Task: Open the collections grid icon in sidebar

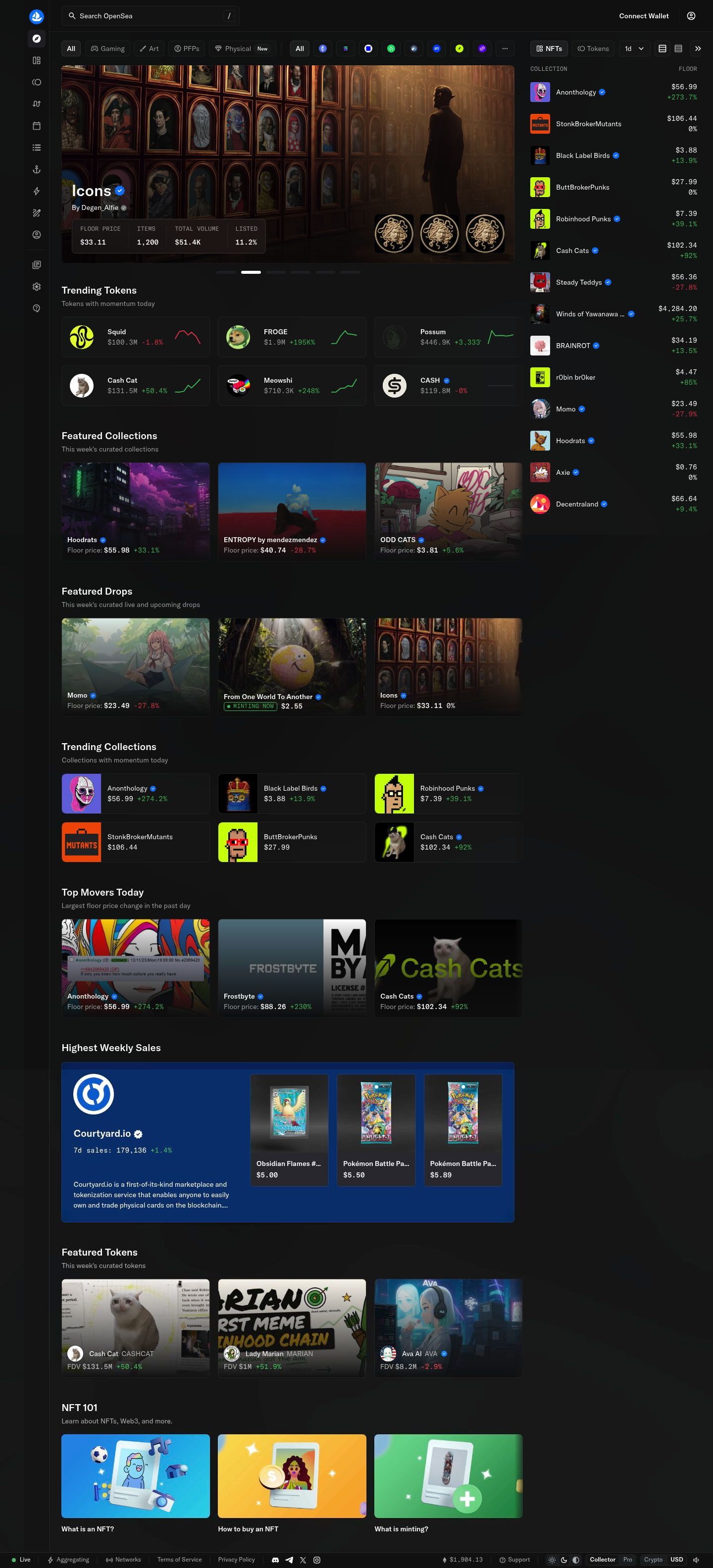Action: click(37, 60)
